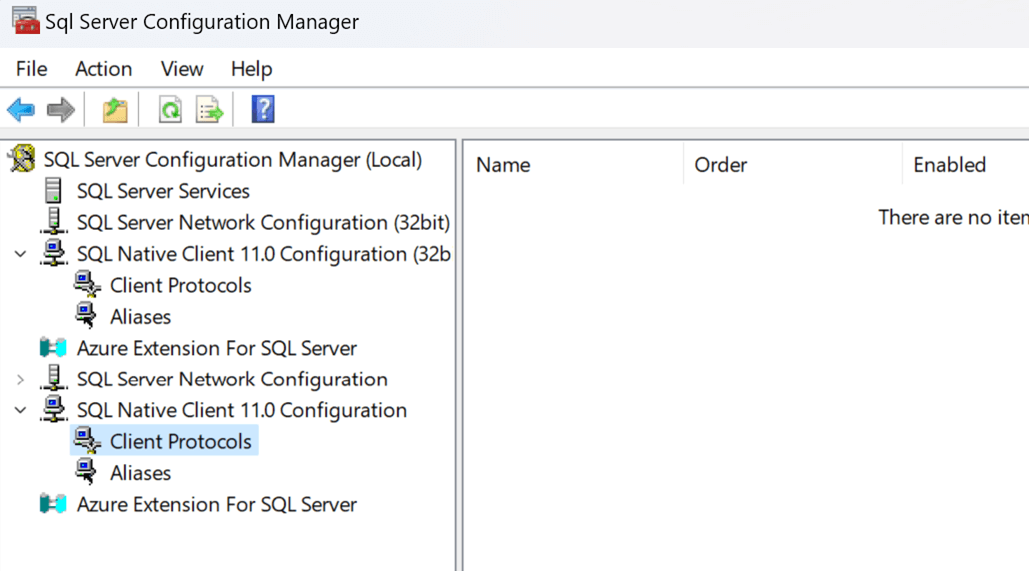Screen dimensions: 1029x571
Task: Click the SQL Native Client 11.0 Configuration icon (non-32bit)
Action: [54, 410]
